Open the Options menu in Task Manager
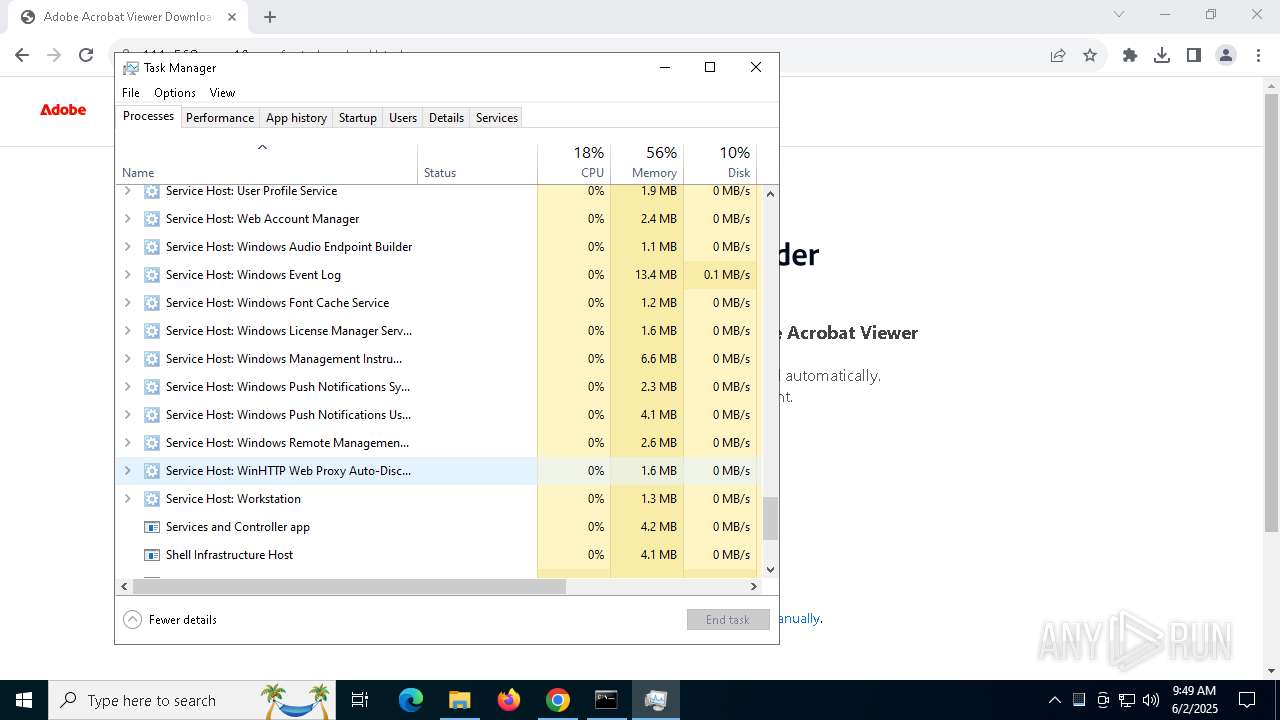This screenshot has height=720, width=1280. [x=175, y=93]
